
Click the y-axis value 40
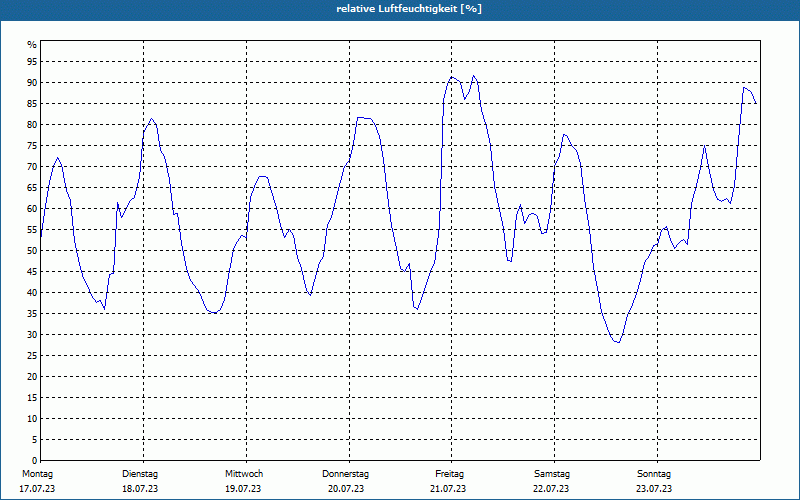pos(32,292)
